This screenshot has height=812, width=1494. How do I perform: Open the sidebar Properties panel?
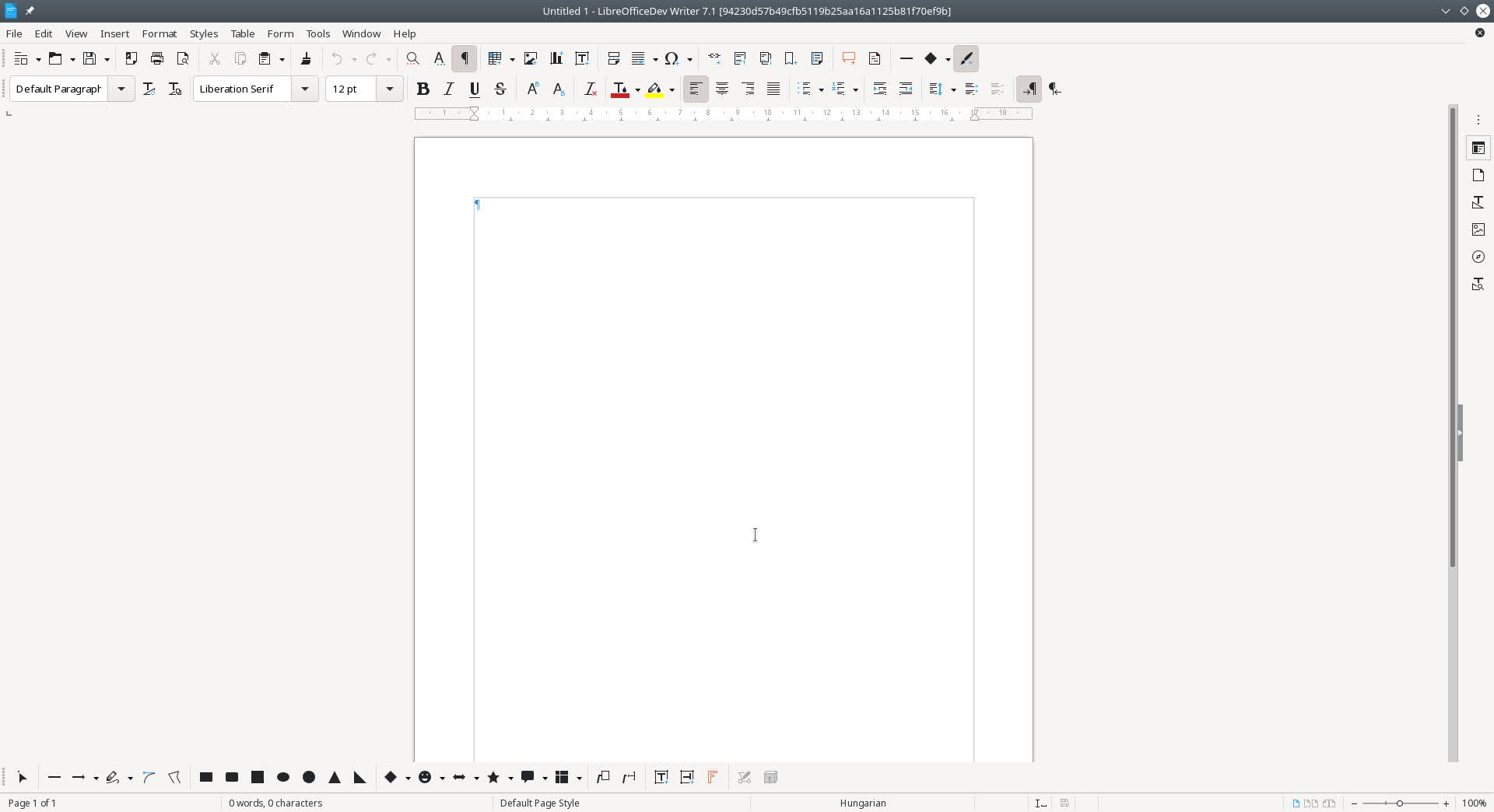click(1478, 148)
